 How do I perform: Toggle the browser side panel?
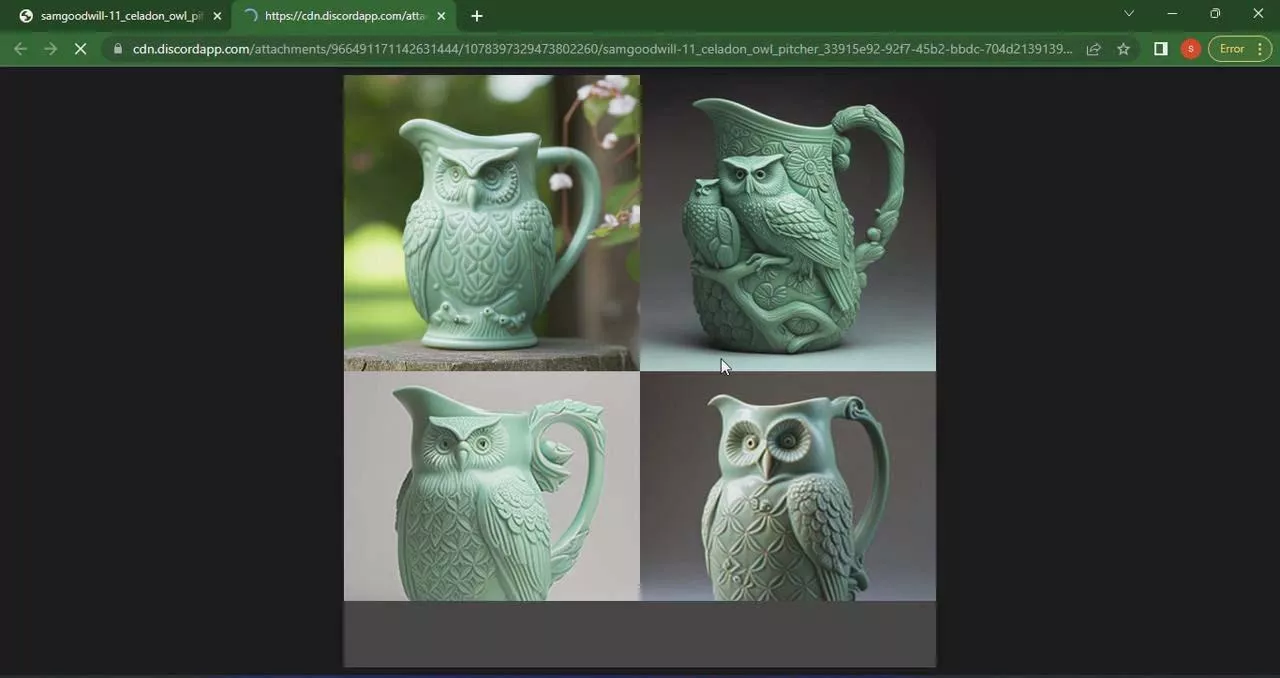click(x=1160, y=49)
